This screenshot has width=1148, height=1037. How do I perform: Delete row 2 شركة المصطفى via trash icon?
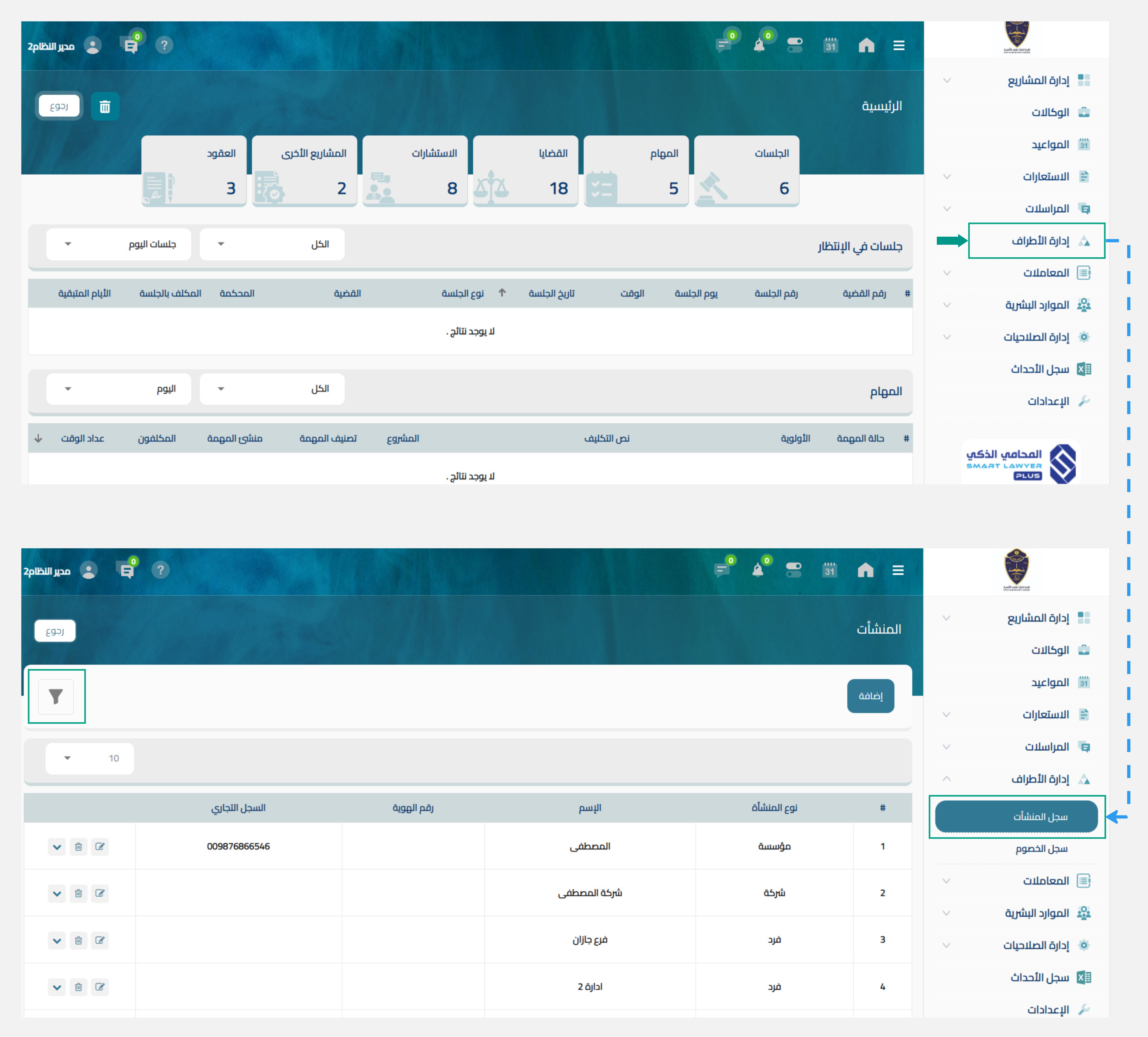click(x=79, y=893)
